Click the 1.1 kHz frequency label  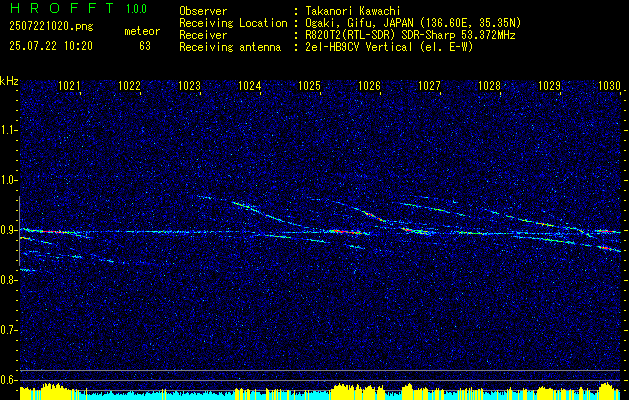tap(8, 130)
